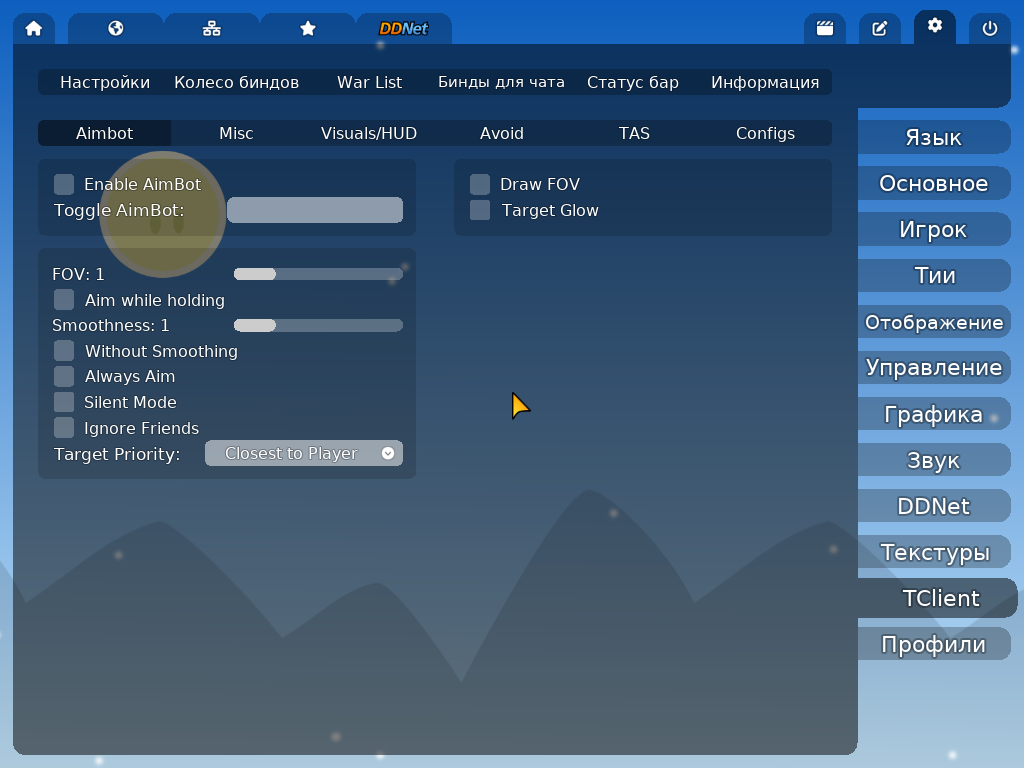The height and width of the screenshot is (768, 1024).
Task: Open the Язык settings page
Action: pyautogui.click(x=934, y=137)
